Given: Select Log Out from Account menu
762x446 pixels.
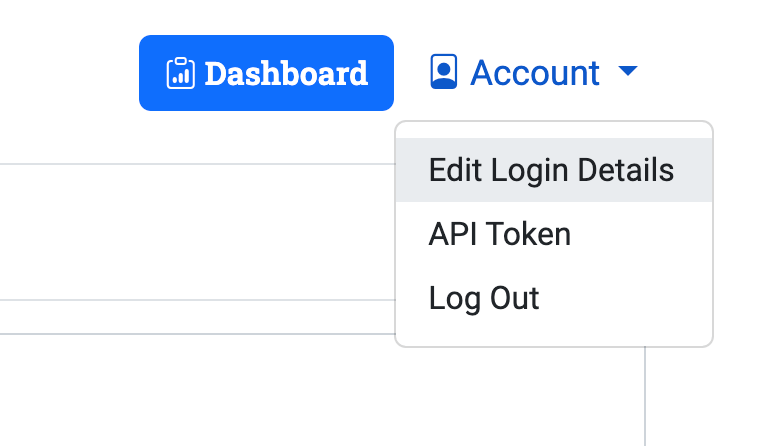Looking at the screenshot, I should [554, 298].
